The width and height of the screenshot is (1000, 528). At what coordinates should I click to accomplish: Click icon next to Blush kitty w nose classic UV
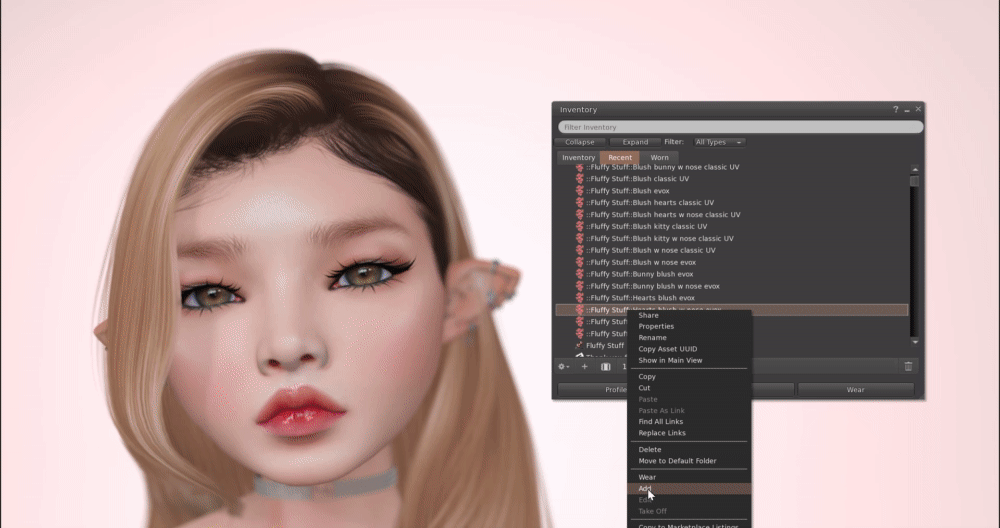click(x=580, y=238)
